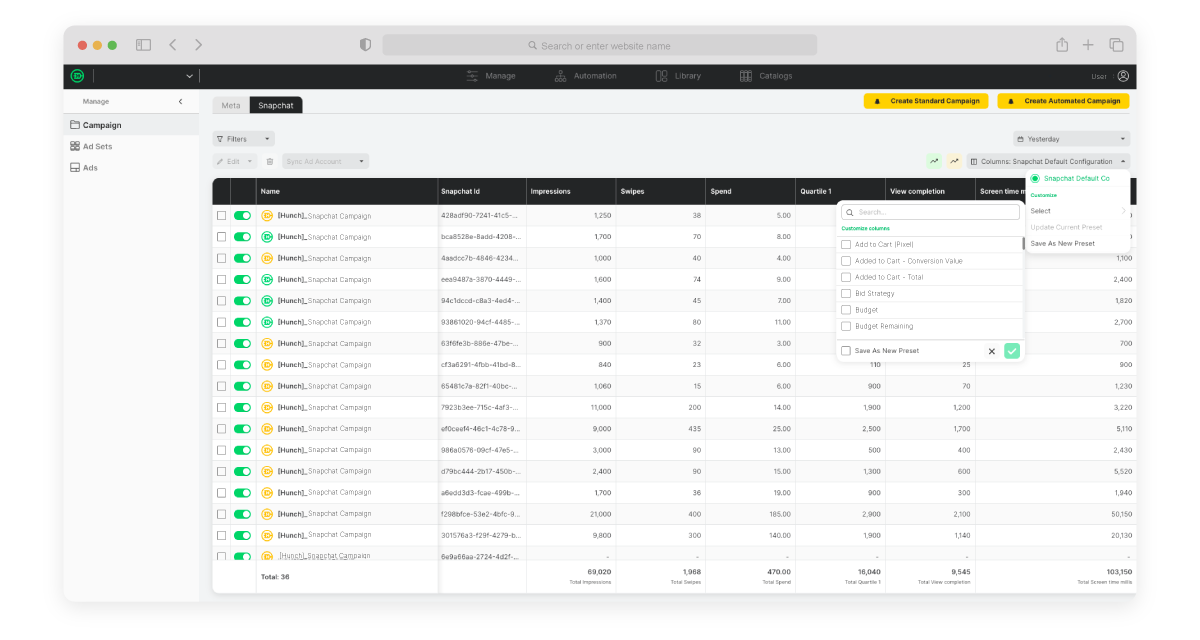Open the Library menu
This screenshot has height=640, width=1200.
[x=678, y=76]
